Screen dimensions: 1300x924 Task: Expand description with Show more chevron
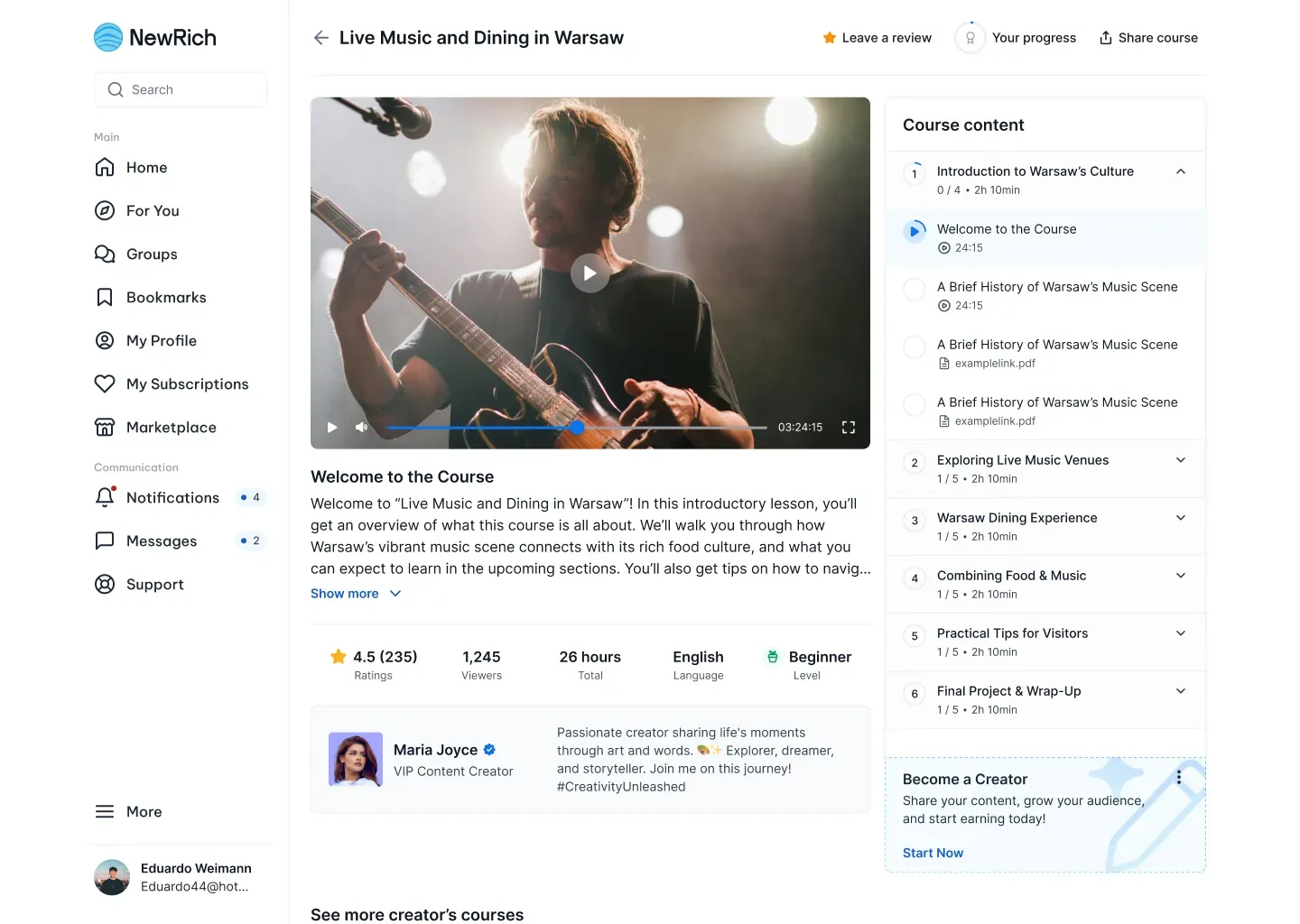pos(395,593)
